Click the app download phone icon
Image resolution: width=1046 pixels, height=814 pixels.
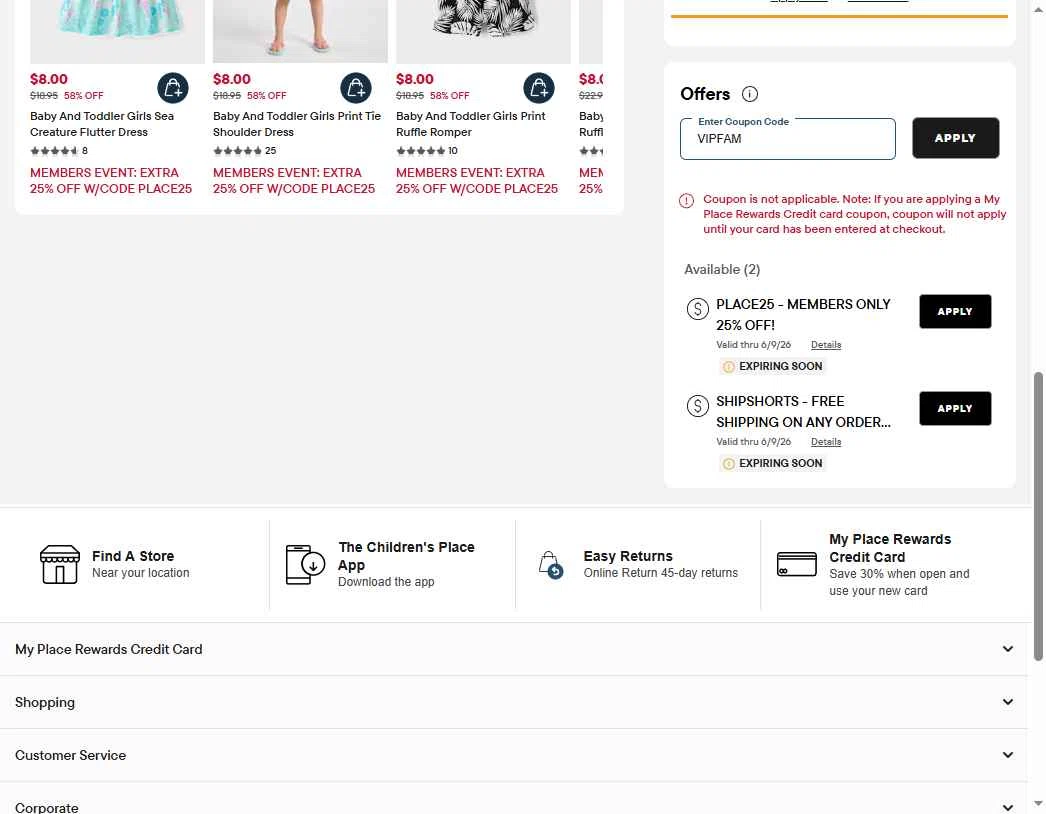point(305,564)
